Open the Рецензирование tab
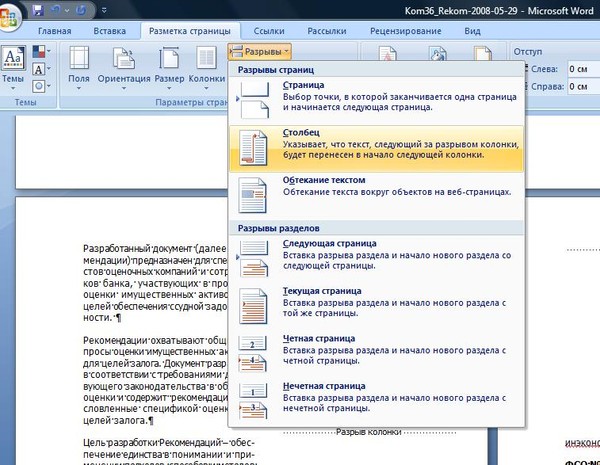The width and height of the screenshot is (600, 465). (406, 31)
